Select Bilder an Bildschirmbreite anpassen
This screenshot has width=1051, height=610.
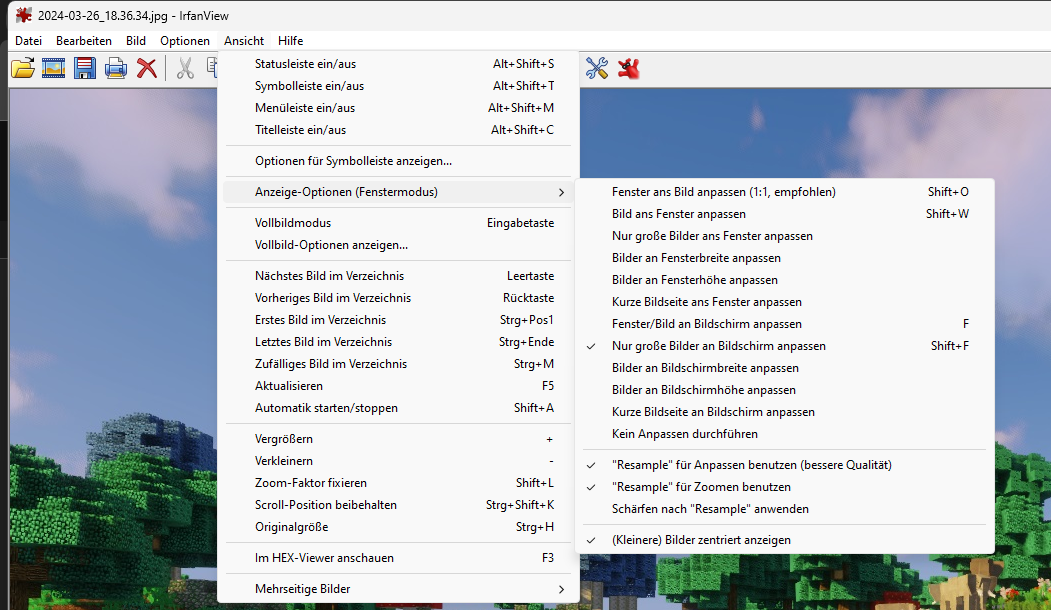click(x=784, y=368)
